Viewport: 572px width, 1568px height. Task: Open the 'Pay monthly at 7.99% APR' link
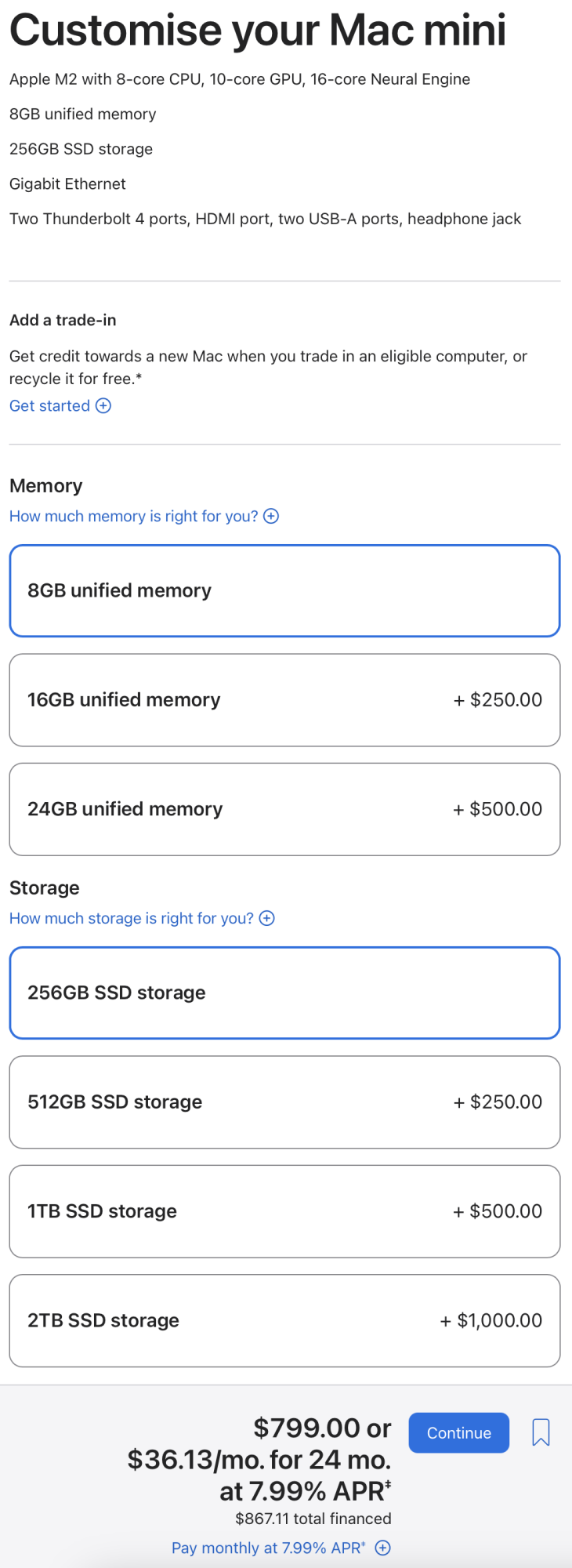coord(268,1548)
